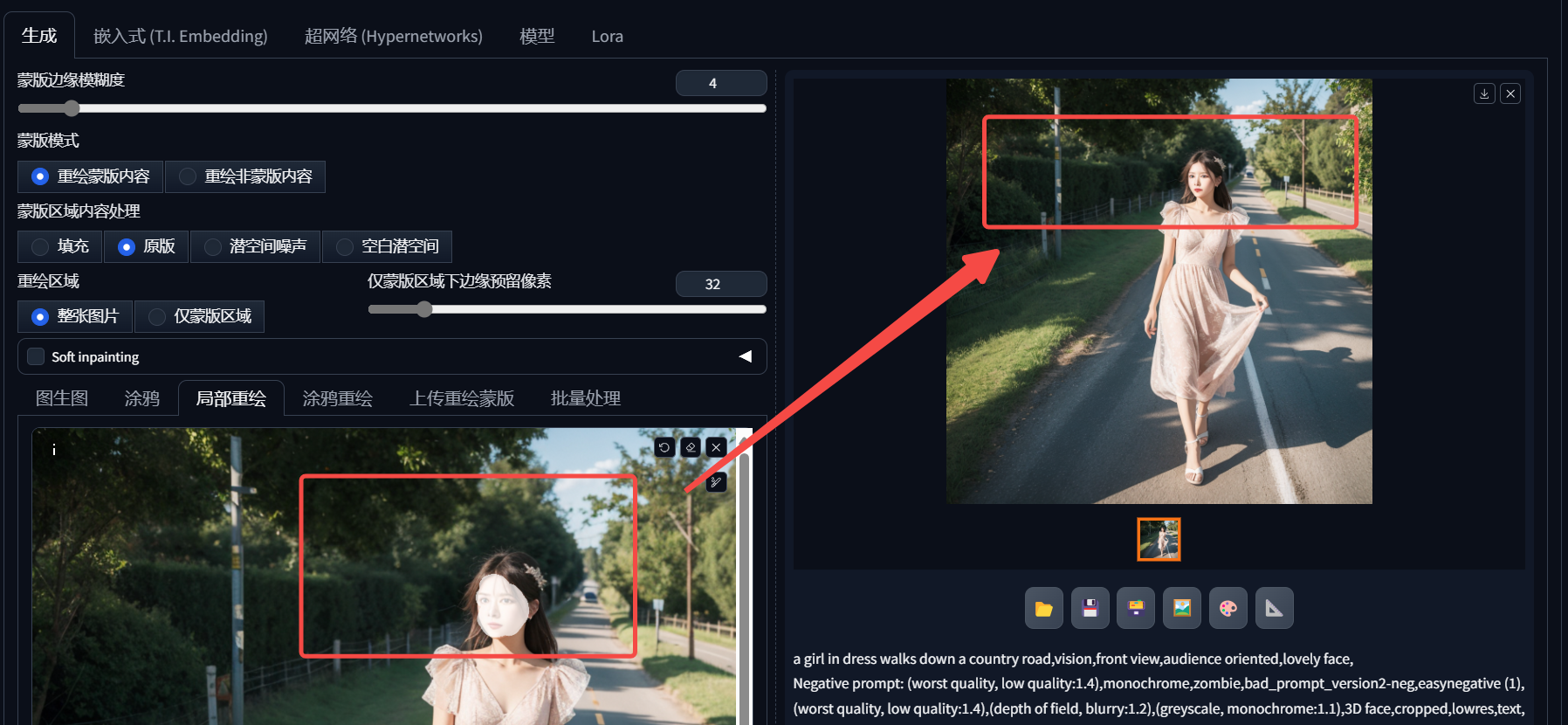This screenshot has height=725, width=1568.
Task: Remove the inpaint canvas image
Action: tap(717, 447)
